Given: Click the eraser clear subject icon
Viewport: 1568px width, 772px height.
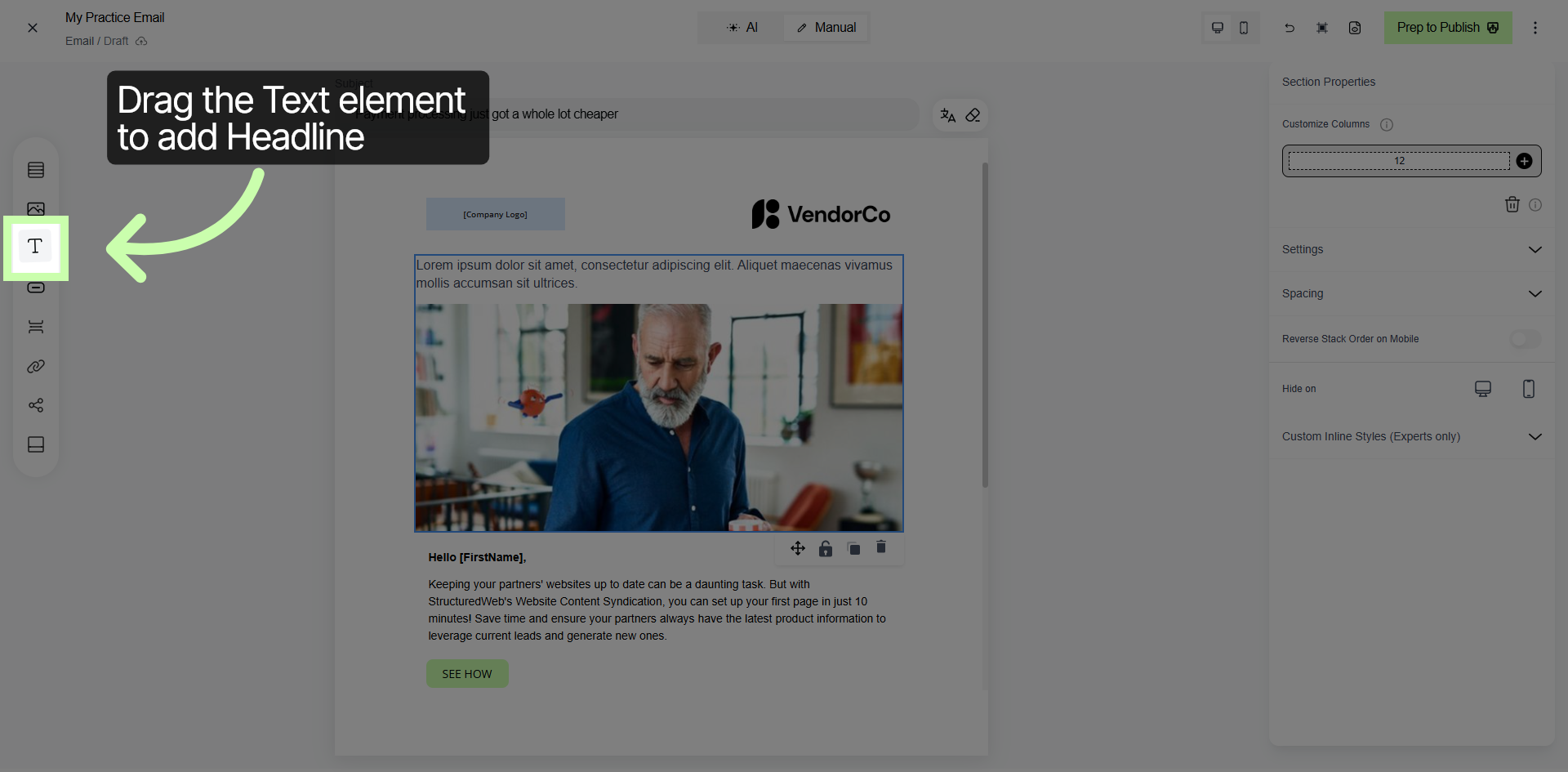Looking at the screenshot, I should tap(973, 115).
